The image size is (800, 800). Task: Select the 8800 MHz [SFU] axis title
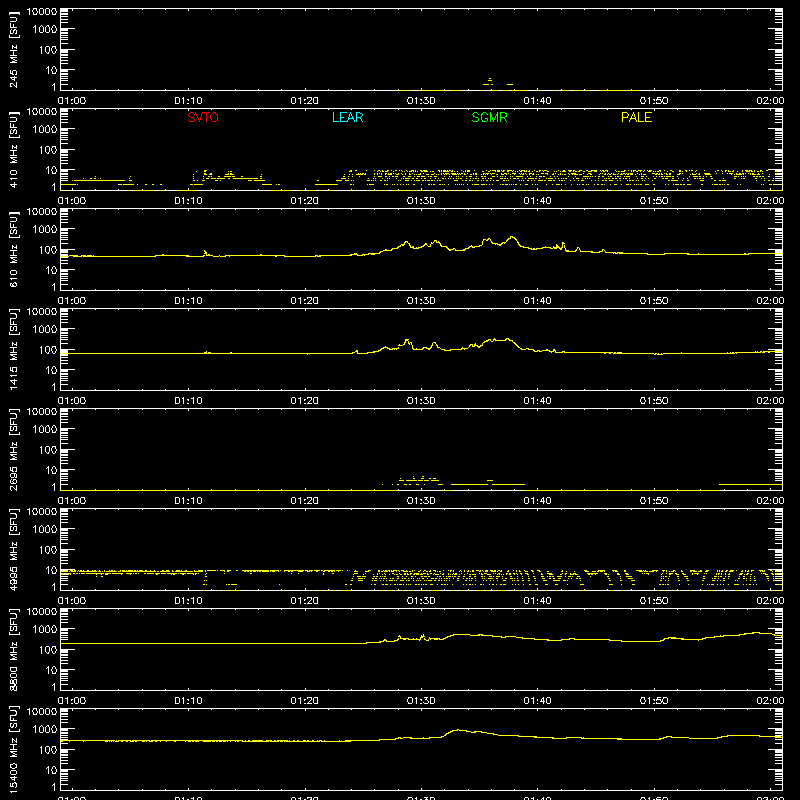point(13,649)
